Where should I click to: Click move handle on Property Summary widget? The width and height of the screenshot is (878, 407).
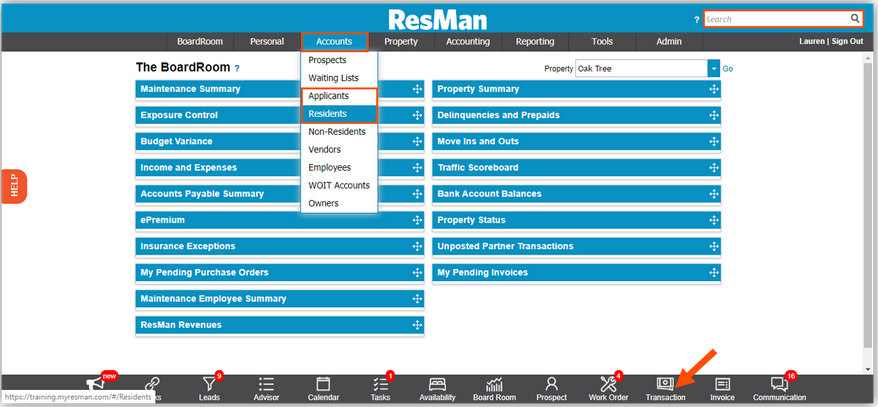714,89
